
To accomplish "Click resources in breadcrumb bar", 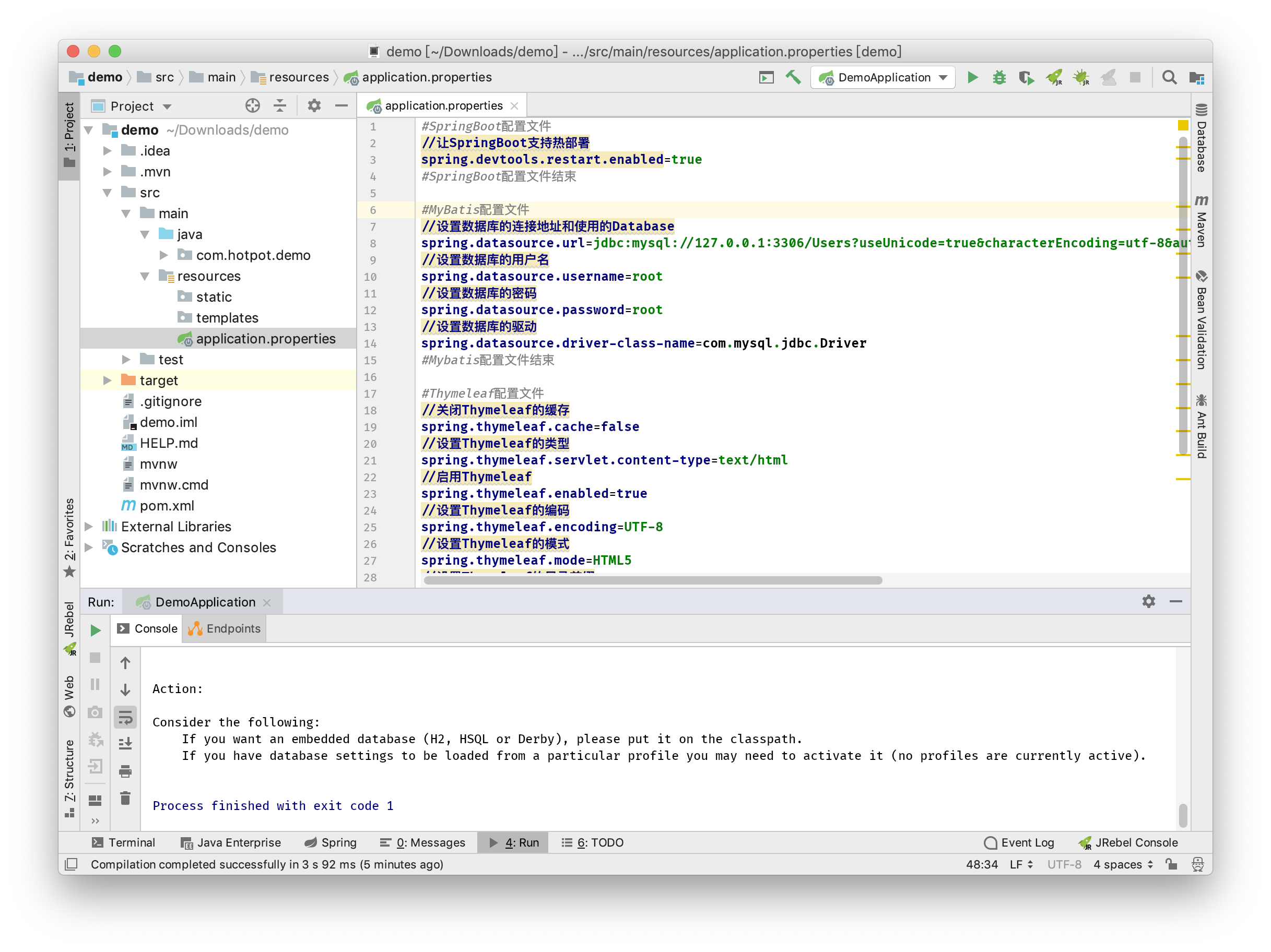I will (291, 78).
